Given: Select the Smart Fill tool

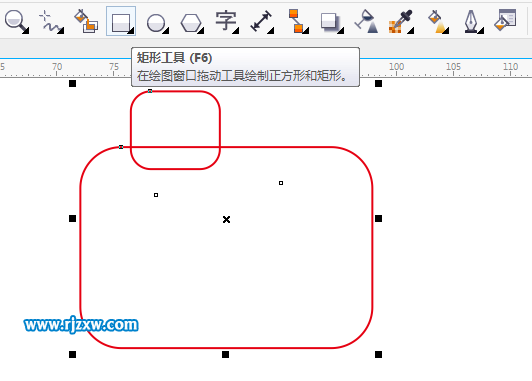Looking at the screenshot, I should (x=86, y=21).
